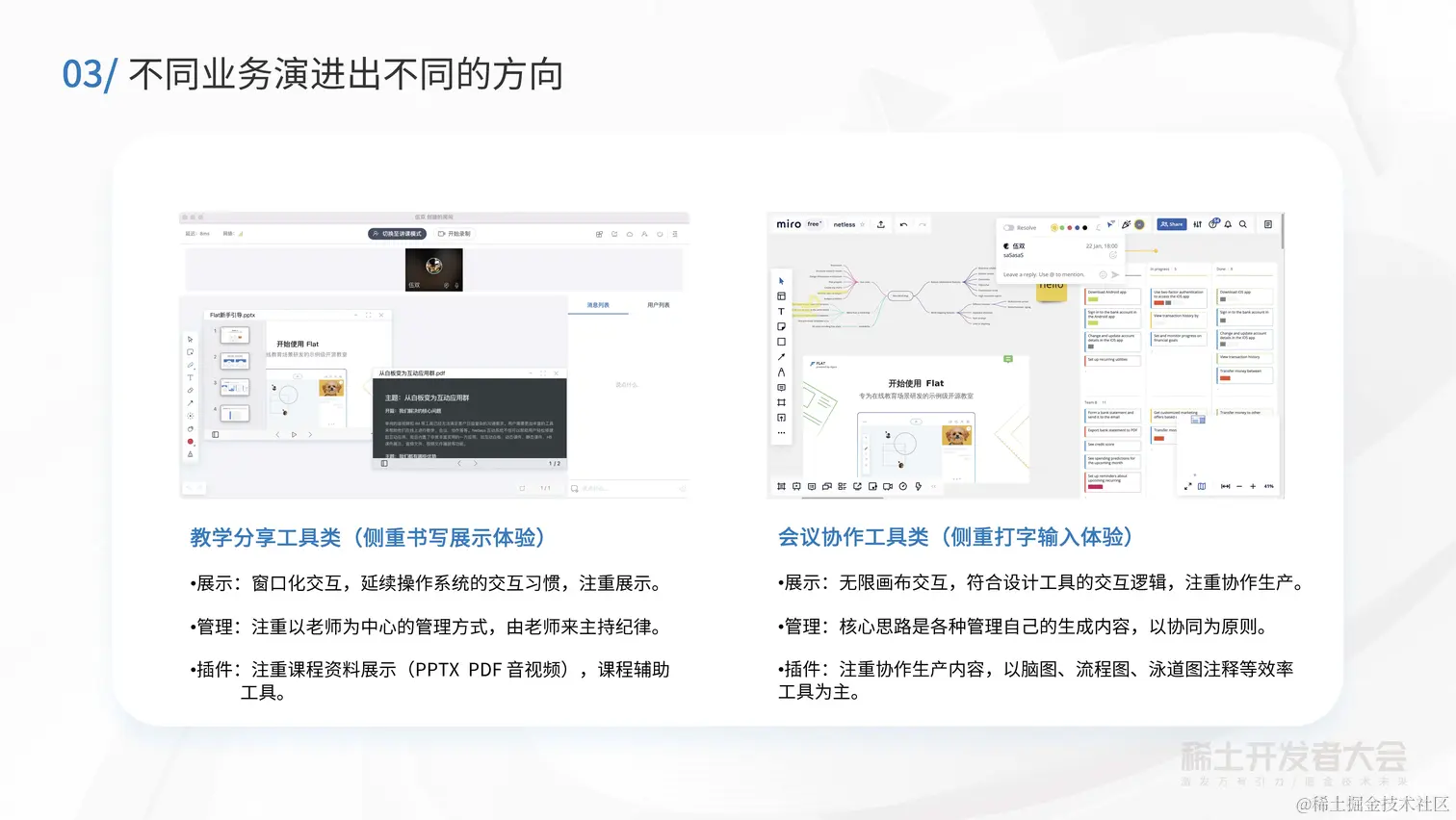The image size is (1456, 820).
Task: Open the Miro settings sliders icon
Action: (x=1198, y=224)
